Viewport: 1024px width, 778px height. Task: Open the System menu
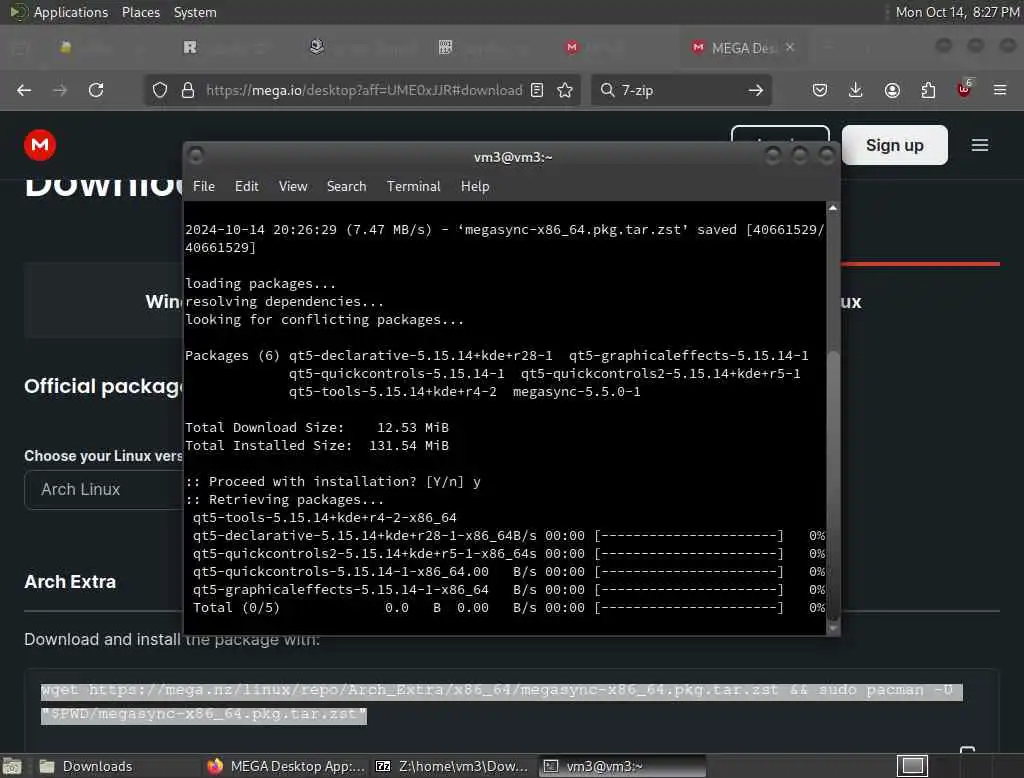coord(195,12)
